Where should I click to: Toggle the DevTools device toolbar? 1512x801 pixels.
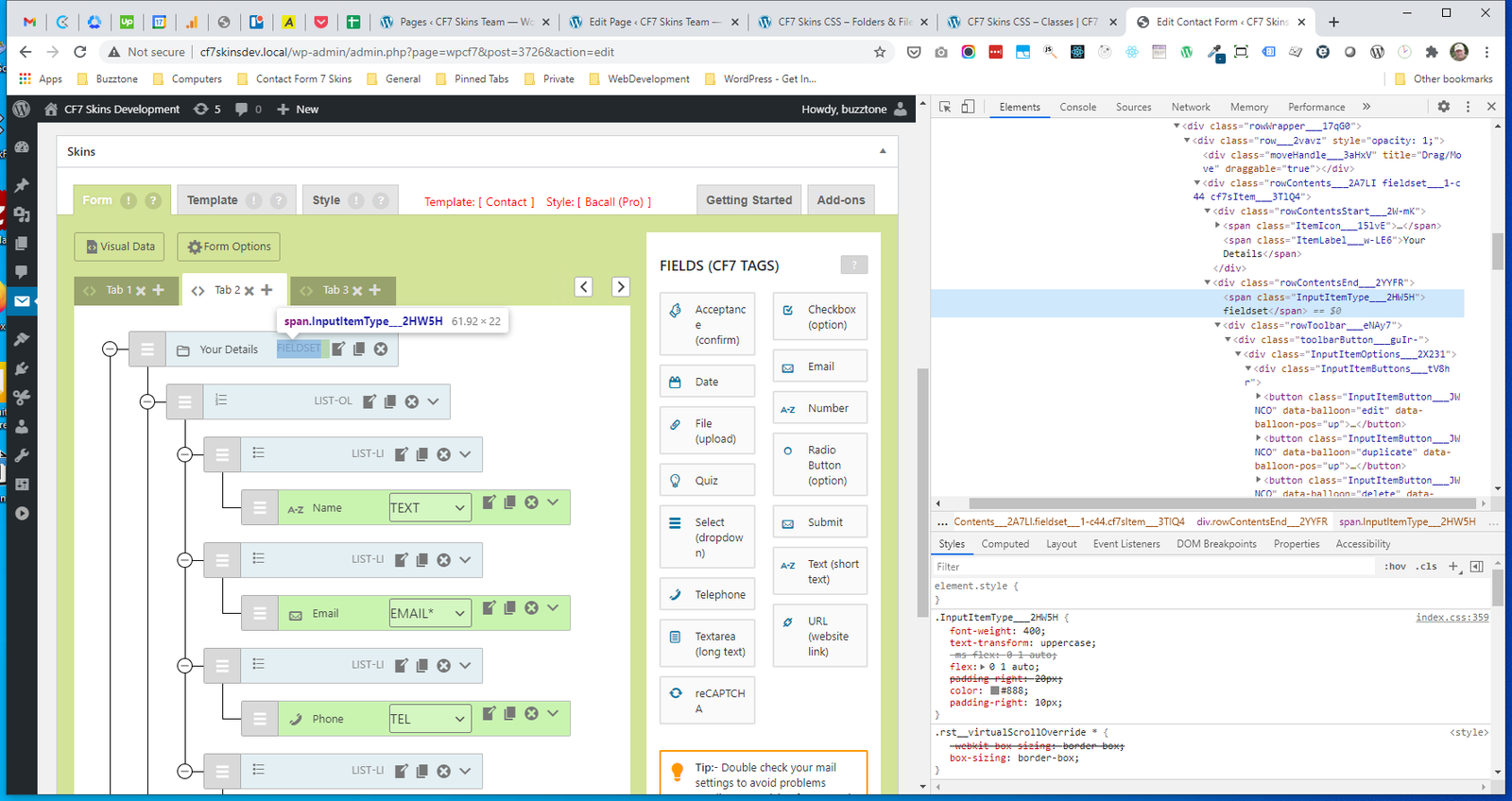(x=968, y=107)
